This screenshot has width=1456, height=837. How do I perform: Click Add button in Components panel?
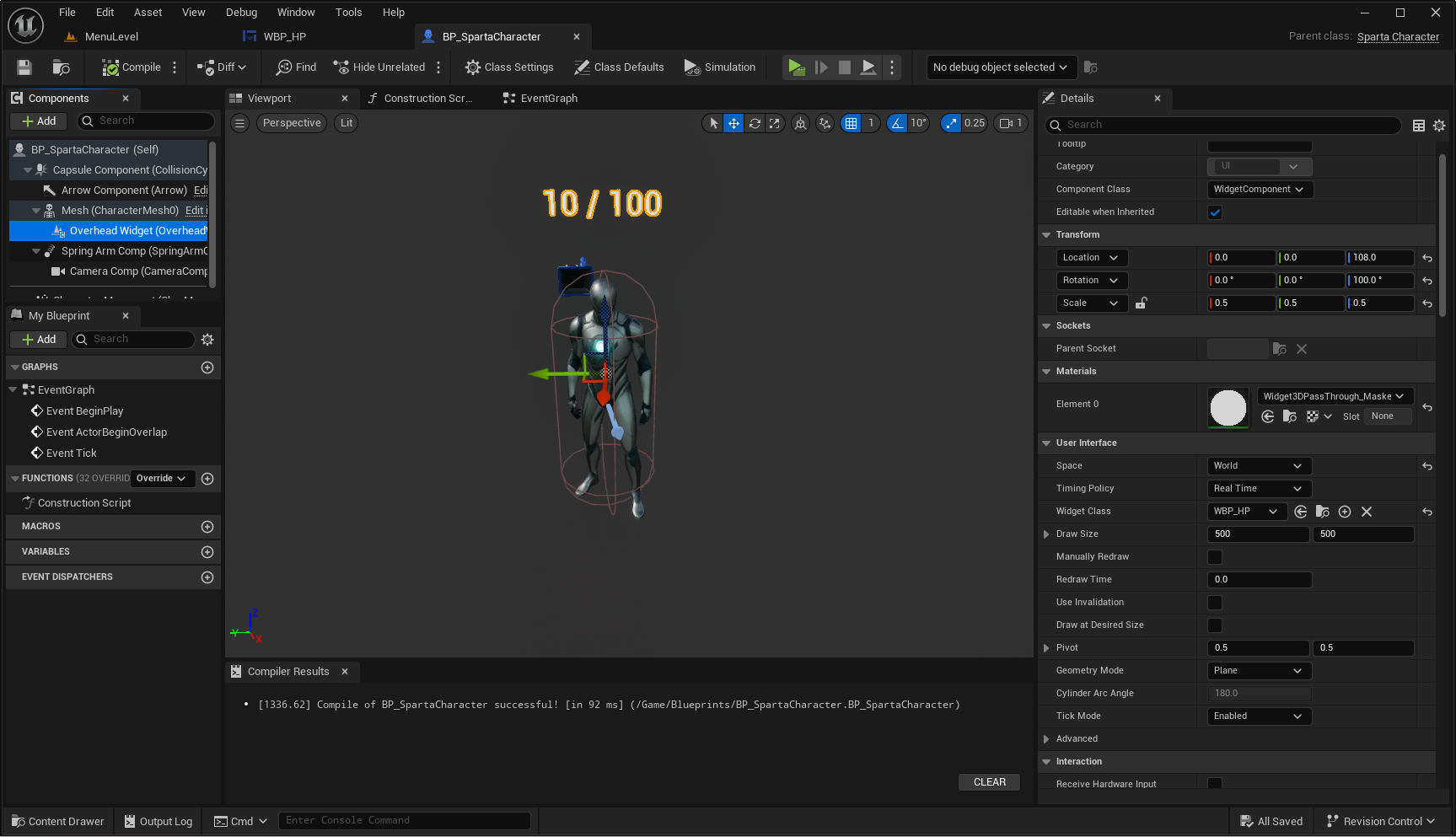pos(39,121)
